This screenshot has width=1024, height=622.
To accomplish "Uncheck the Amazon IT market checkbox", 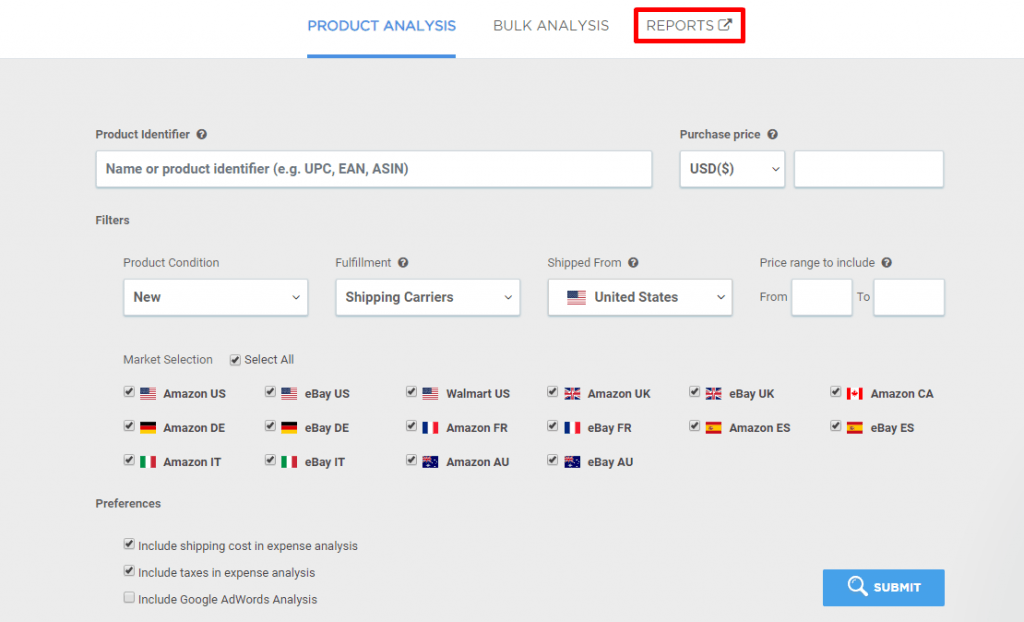I will [x=129, y=459].
